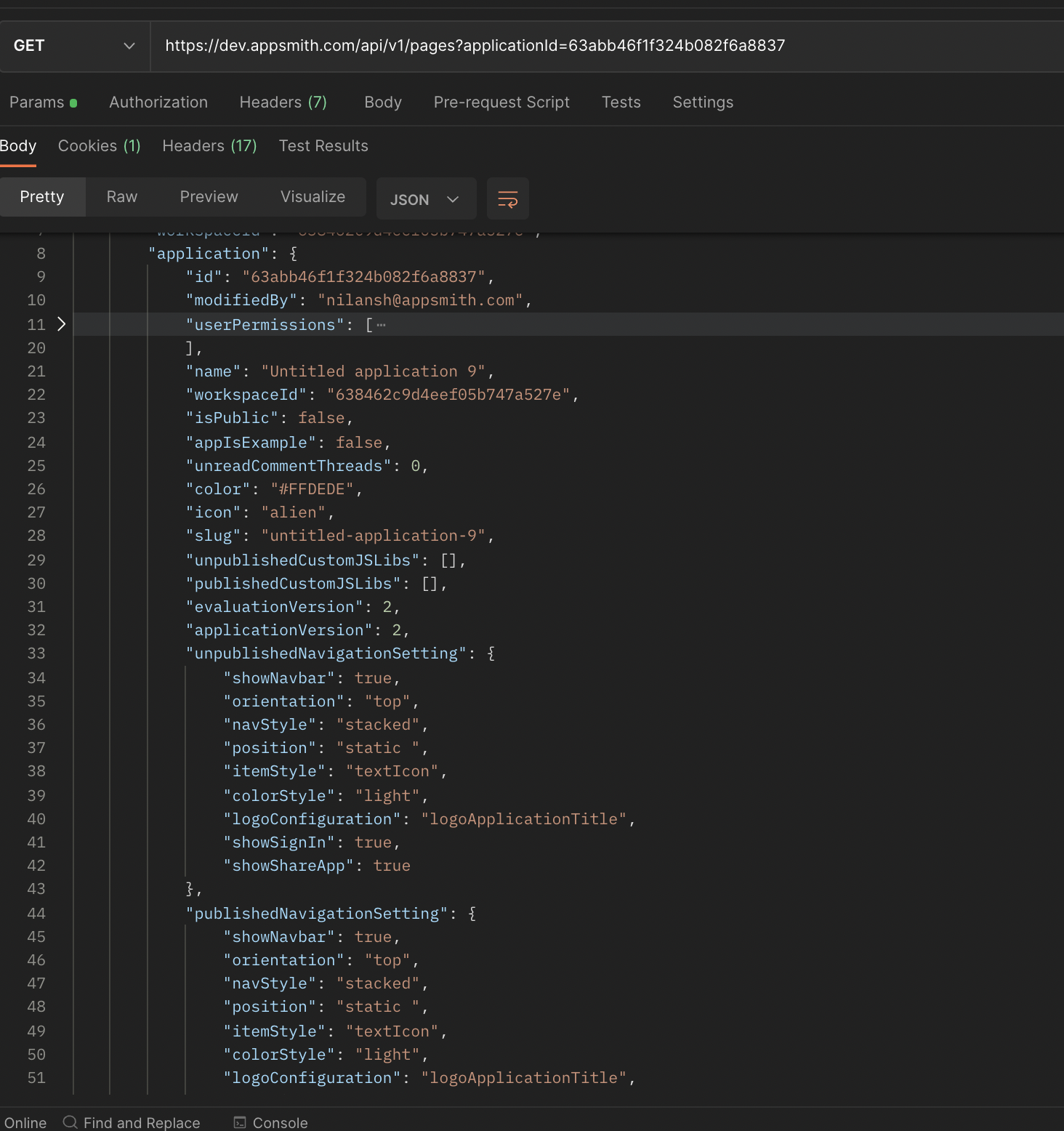This screenshot has height=1131, width=1064.
Task: Switch to Visualize response view
Action: tap(313, 197)
